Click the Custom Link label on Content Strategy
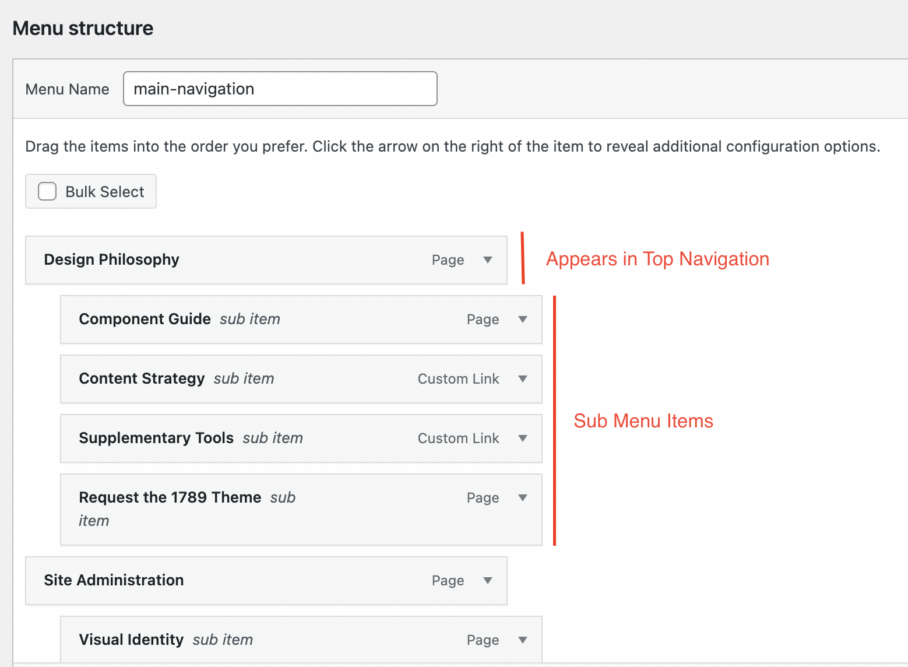This screenshot has width=908, height=667. click(x=458, y=379)
